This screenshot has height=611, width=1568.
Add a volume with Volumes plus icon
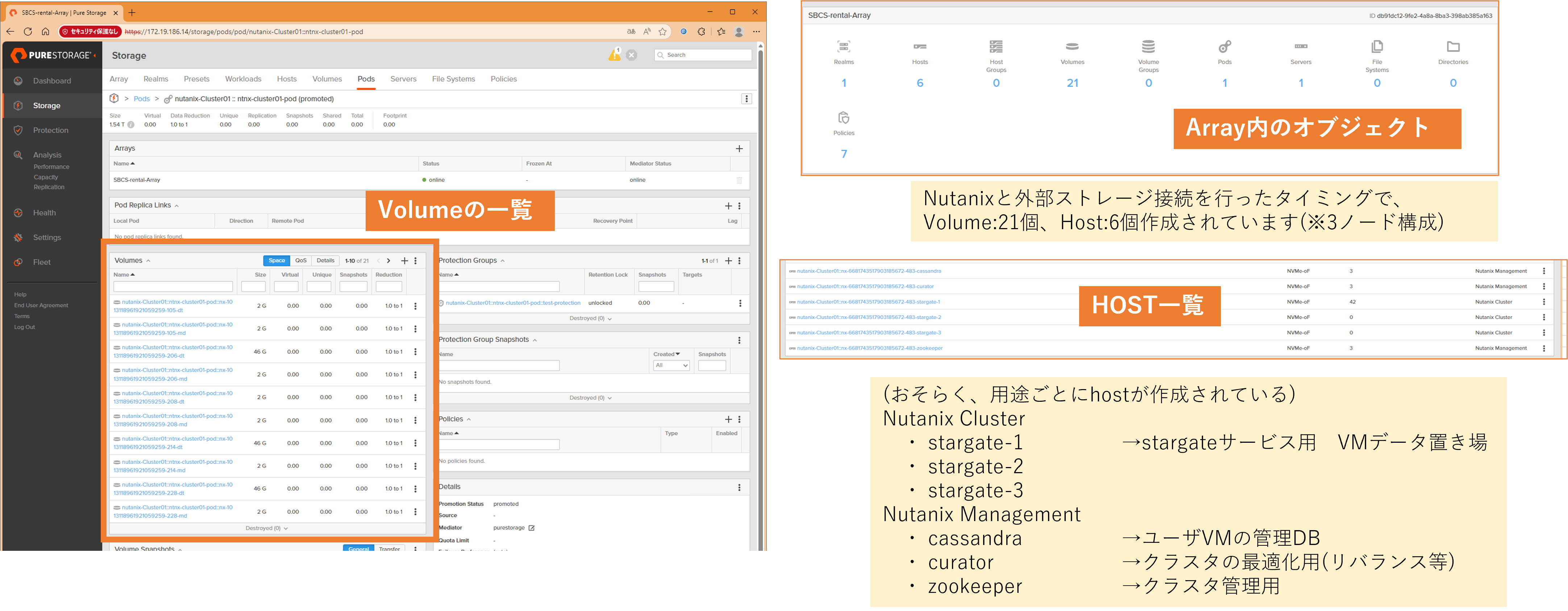[404, 261]
